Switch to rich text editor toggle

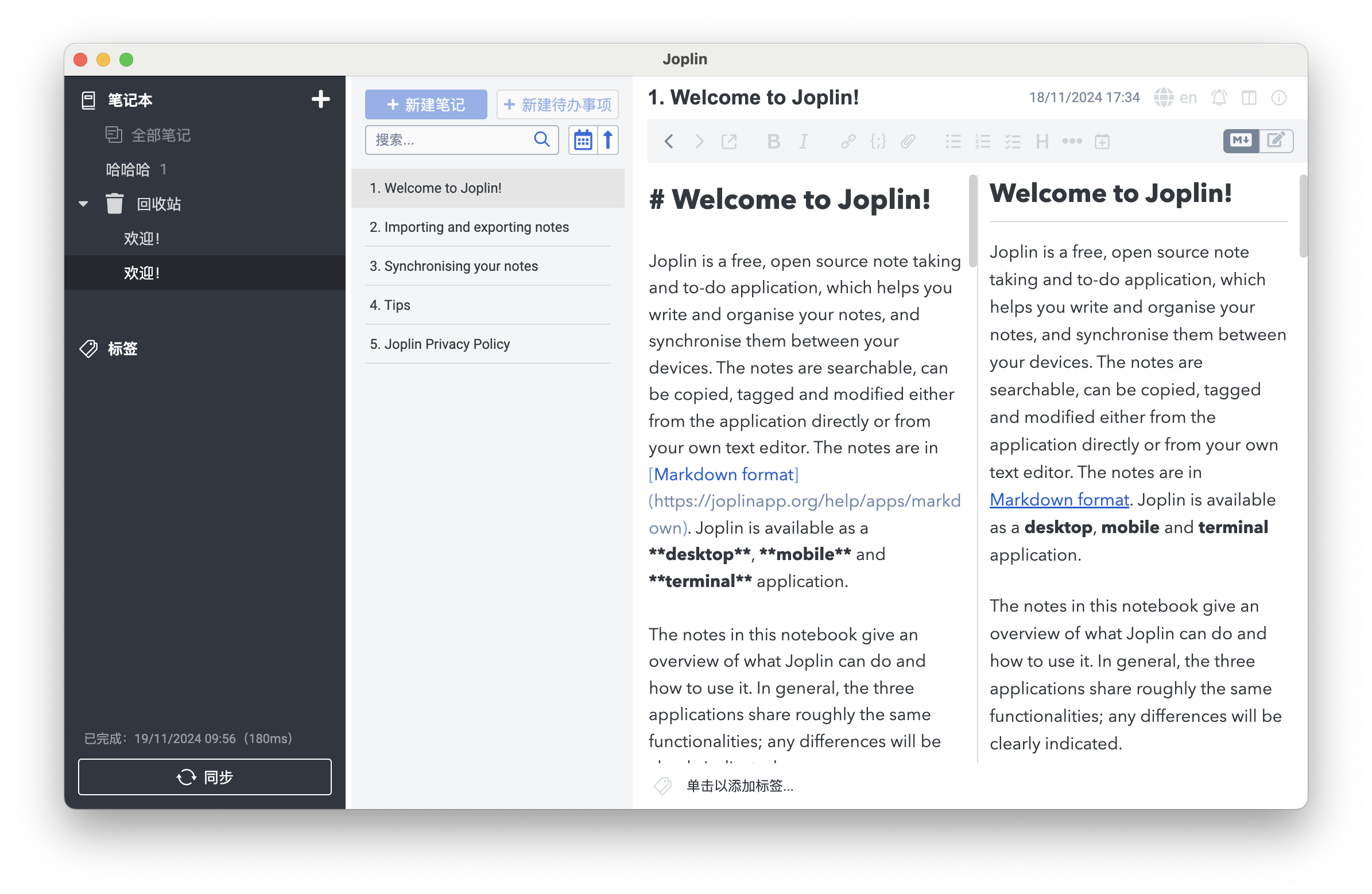coord(1276,141)
